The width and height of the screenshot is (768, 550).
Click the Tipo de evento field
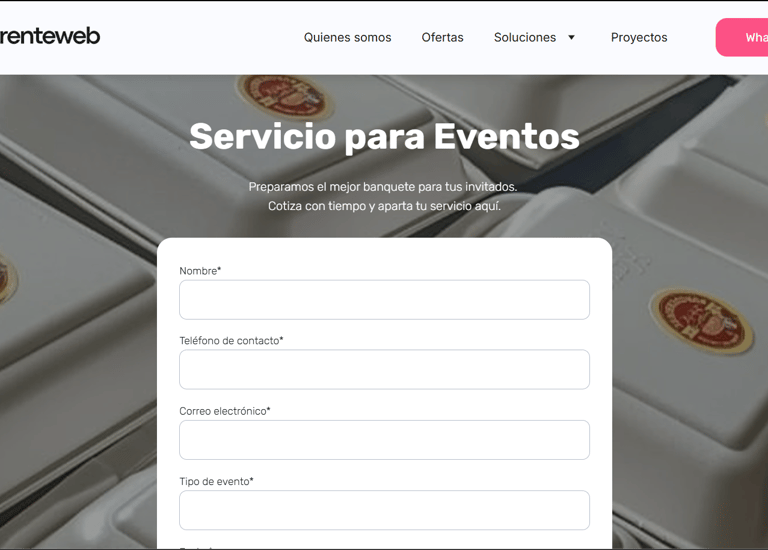click(384, 510)
